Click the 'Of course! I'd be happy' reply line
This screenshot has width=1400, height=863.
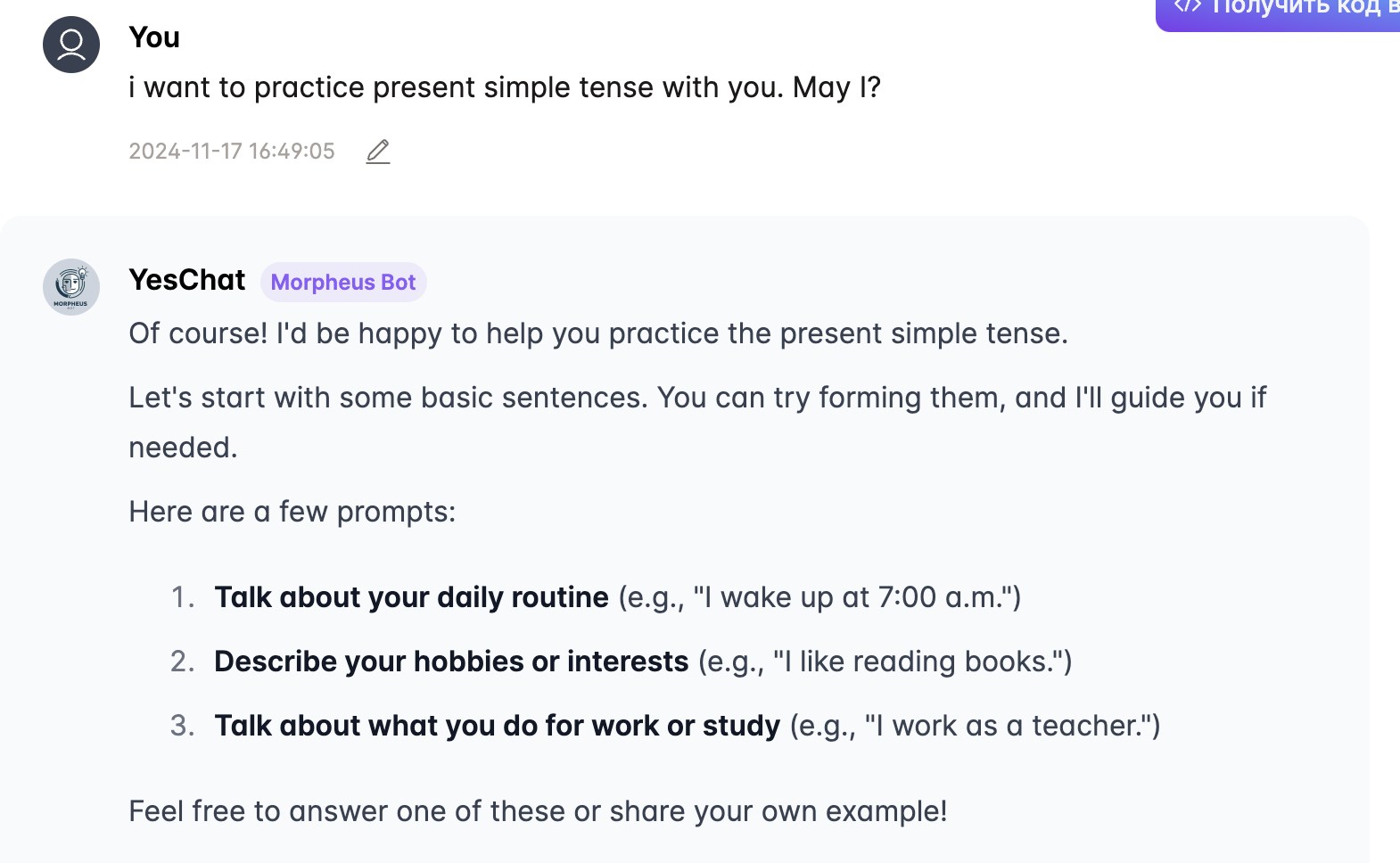click(x=598, y=333)
